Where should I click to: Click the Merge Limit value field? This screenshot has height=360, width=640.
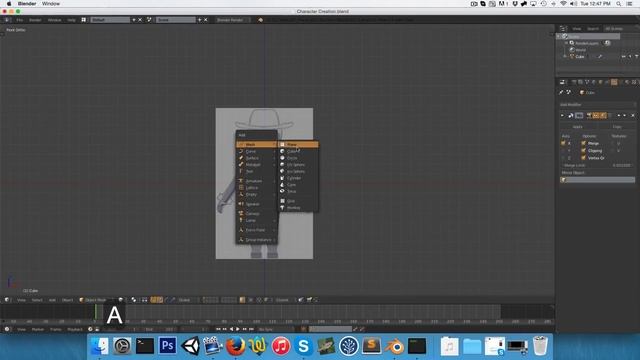tap(598, 165)
